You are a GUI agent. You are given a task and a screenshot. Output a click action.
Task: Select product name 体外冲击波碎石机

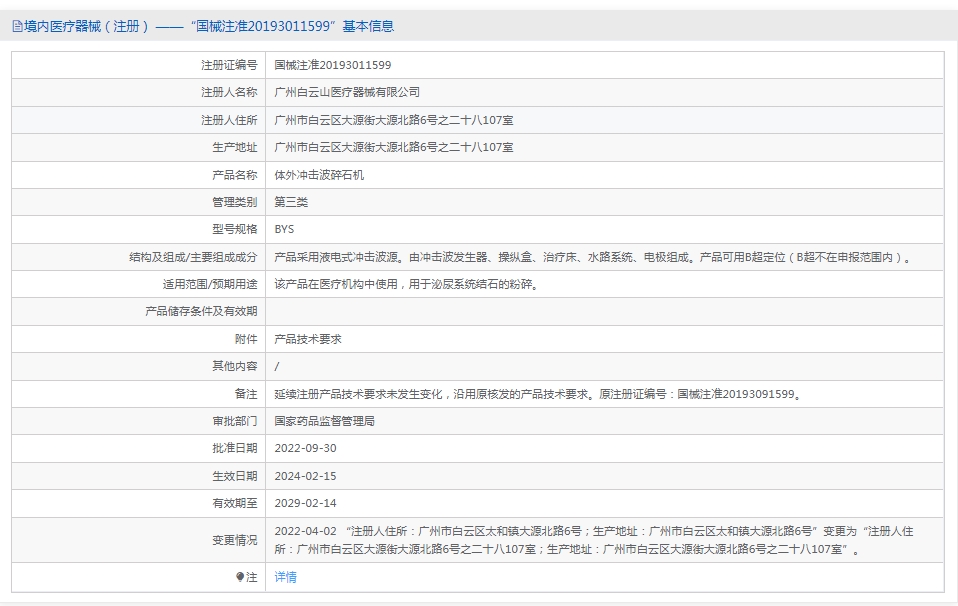pos(319,175)
